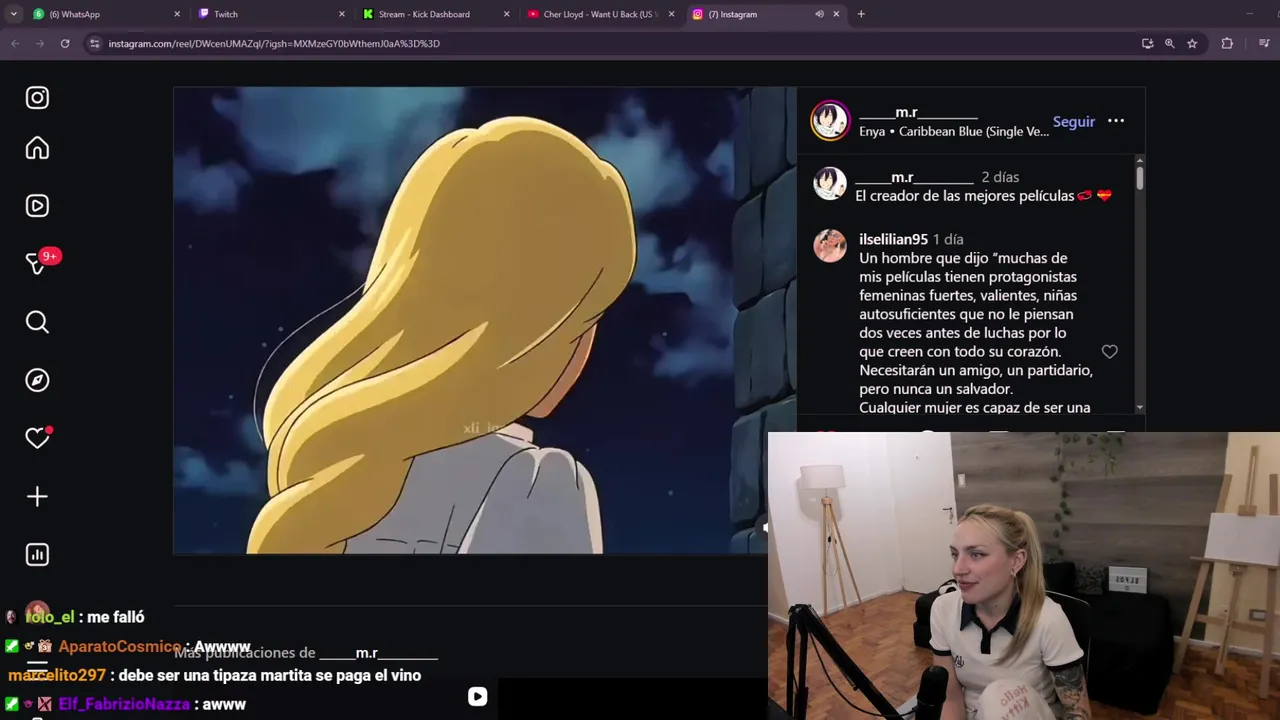Screen dimensions: 1280x720
Task: Switch to the WhatsApp tab
Action: click(106, 14)
